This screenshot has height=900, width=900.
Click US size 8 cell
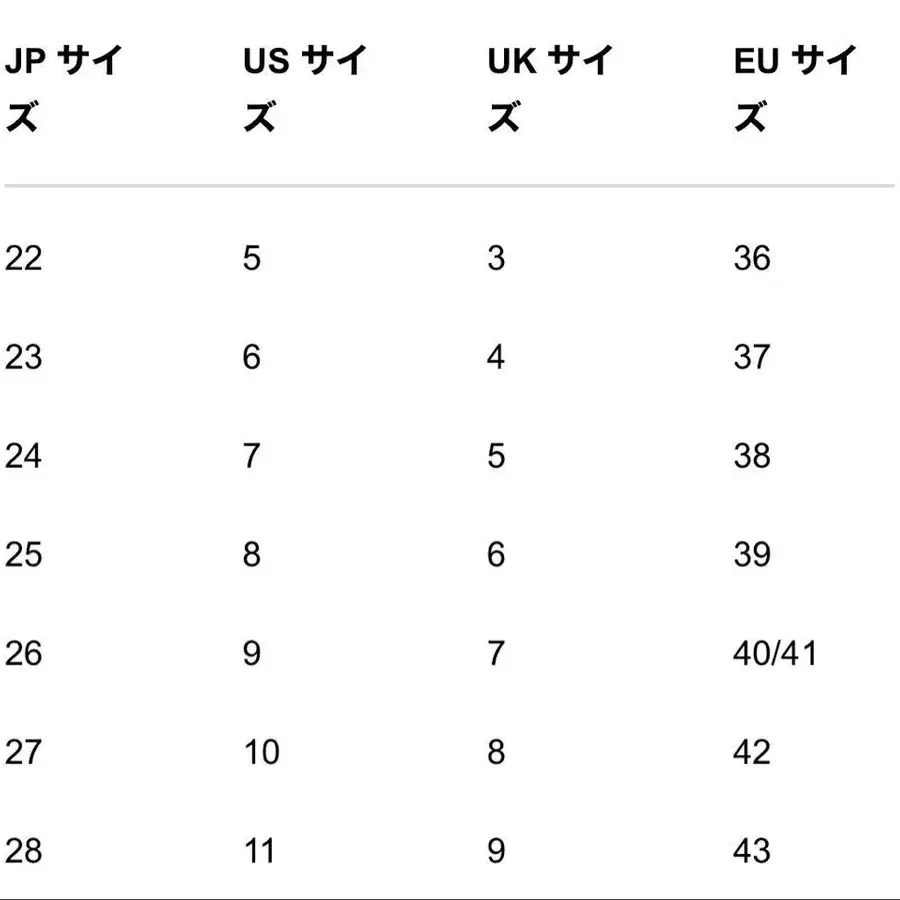(252, 555)
